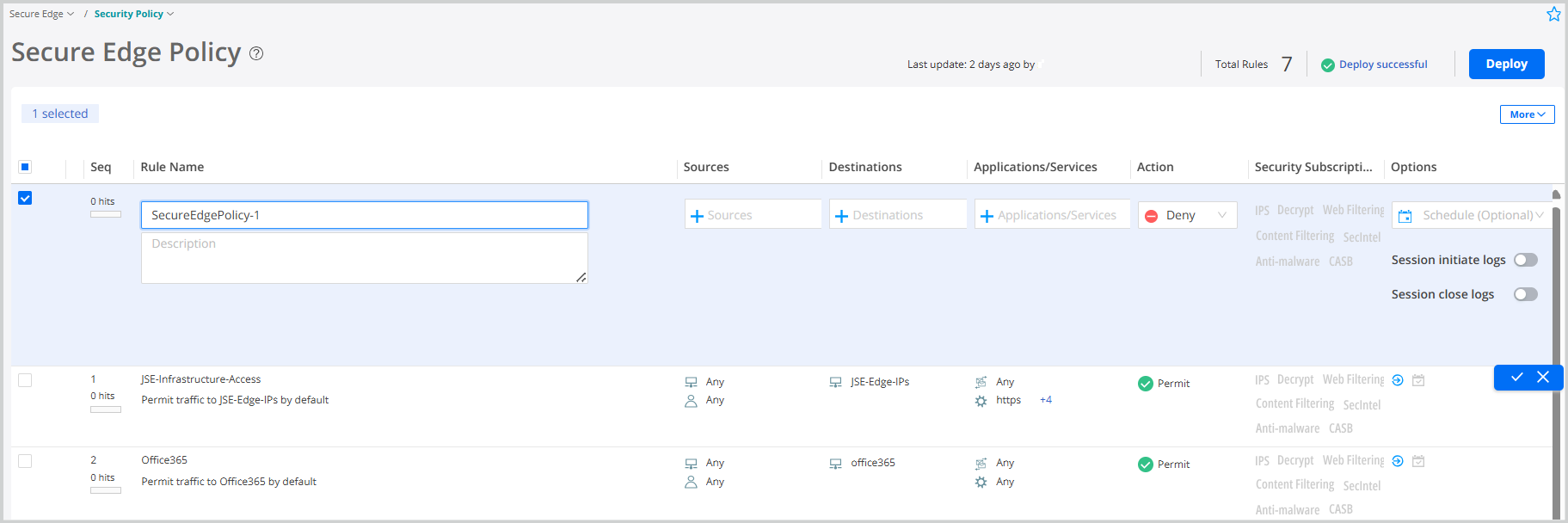The width and height of the screenshot is (1568, 523).
Task: Cancel rule edit with the X icon
Action: click(1543, 377)
